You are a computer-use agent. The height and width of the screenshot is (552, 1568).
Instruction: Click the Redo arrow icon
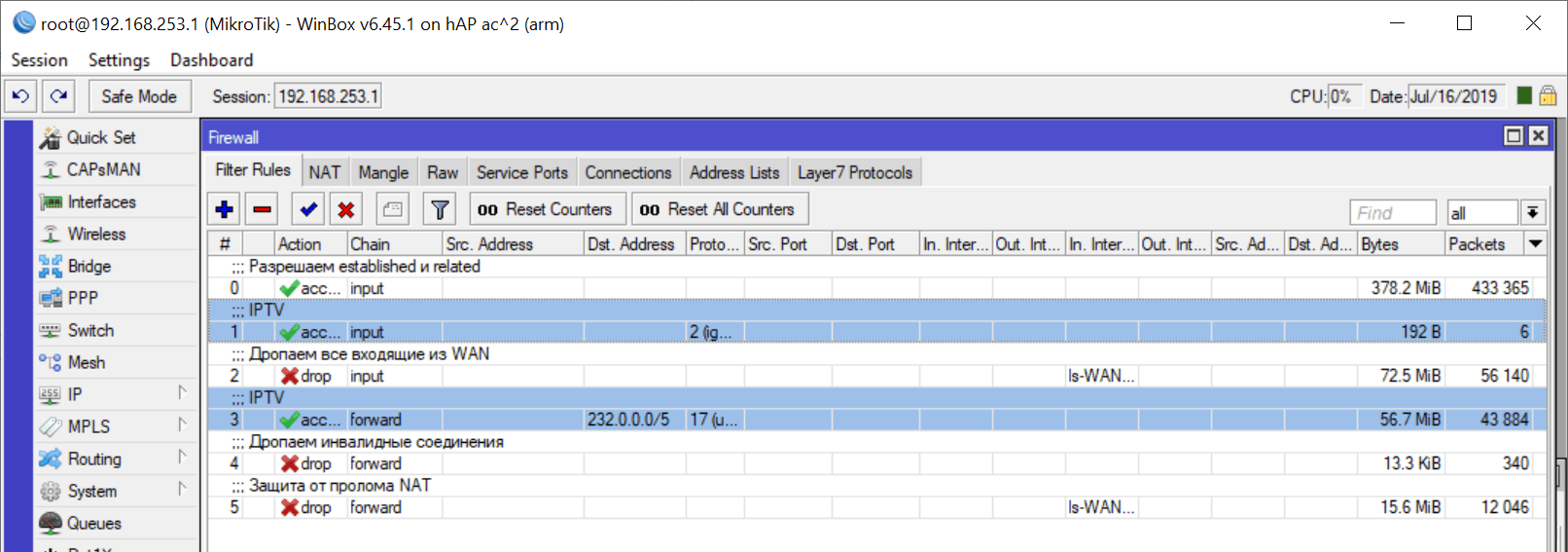58,96
